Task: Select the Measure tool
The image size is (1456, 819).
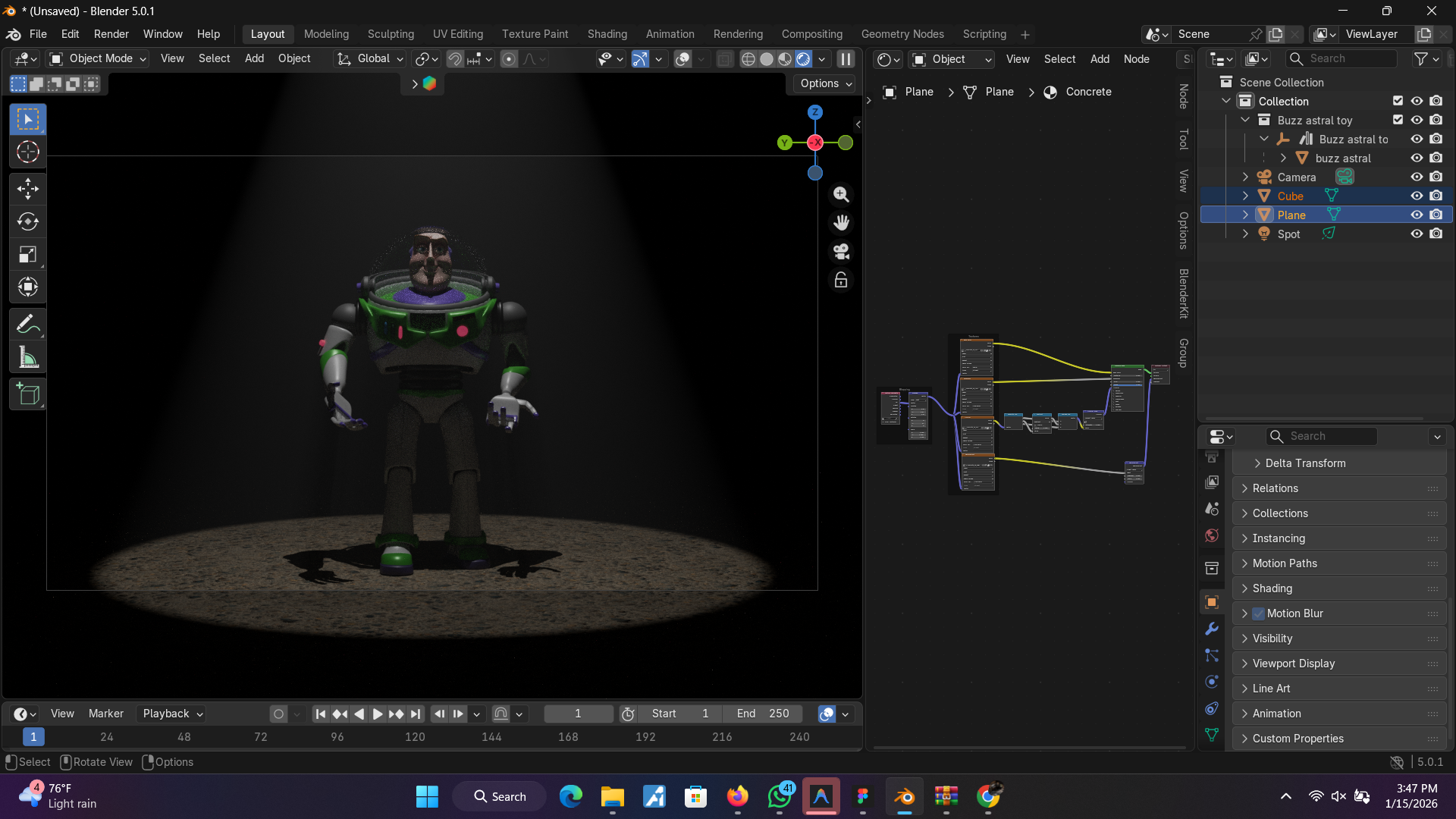Action: tap(27, 356)
